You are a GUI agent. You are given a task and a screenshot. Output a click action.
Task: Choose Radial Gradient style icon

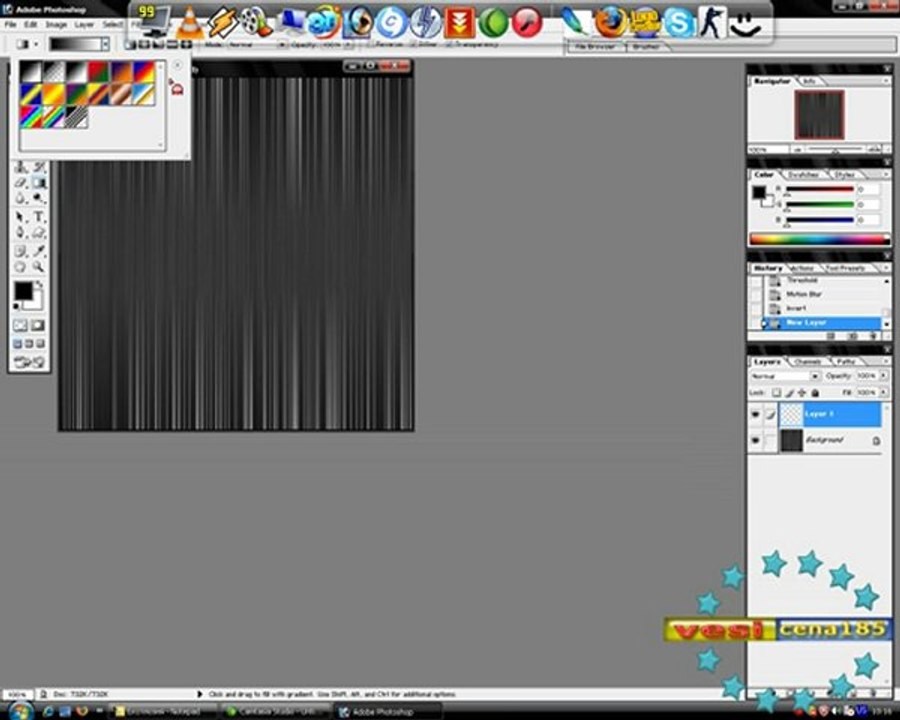[145, 44]
